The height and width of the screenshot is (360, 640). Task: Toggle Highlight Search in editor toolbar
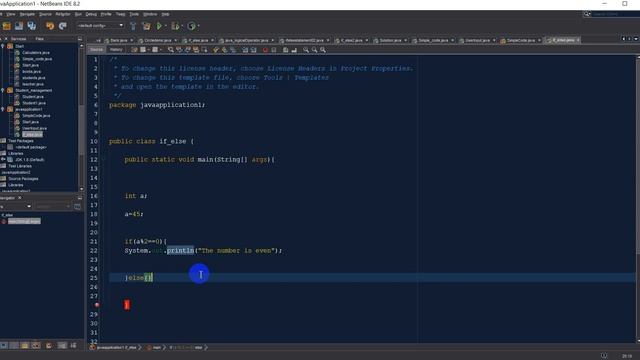[x=196, y=50]
